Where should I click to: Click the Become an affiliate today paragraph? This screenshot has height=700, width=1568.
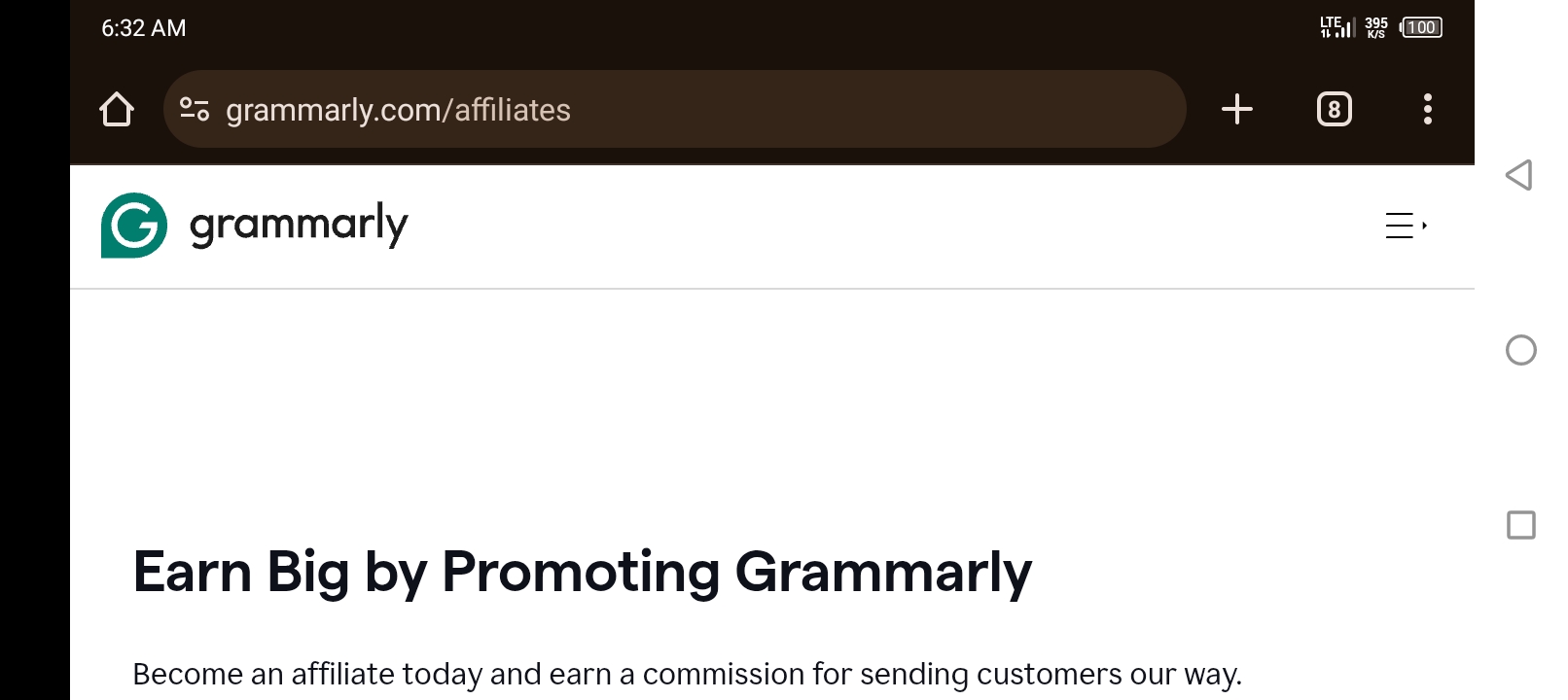pyautogui.click(x=687, y=674)
